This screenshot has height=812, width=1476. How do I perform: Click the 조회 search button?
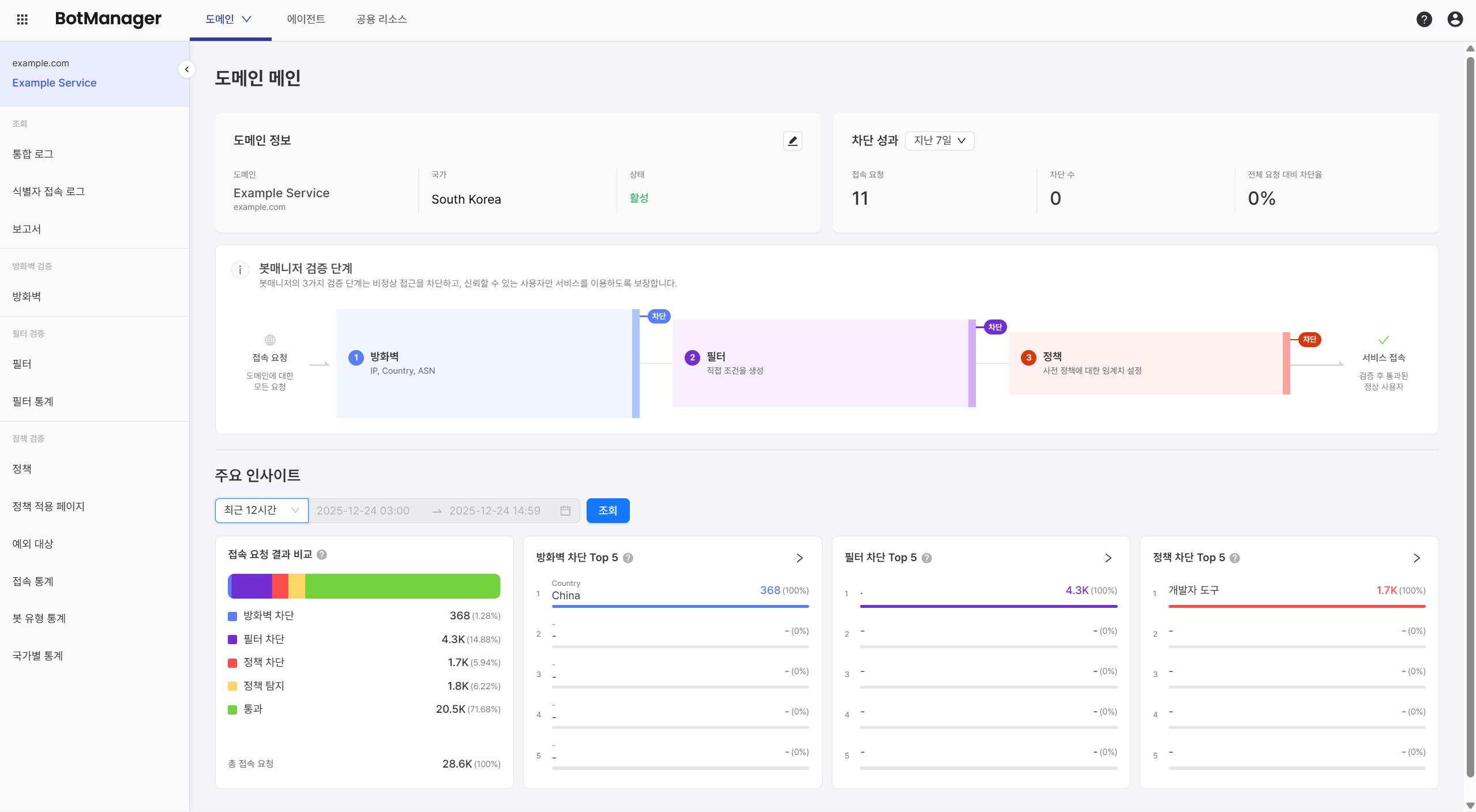click(607, 510)
